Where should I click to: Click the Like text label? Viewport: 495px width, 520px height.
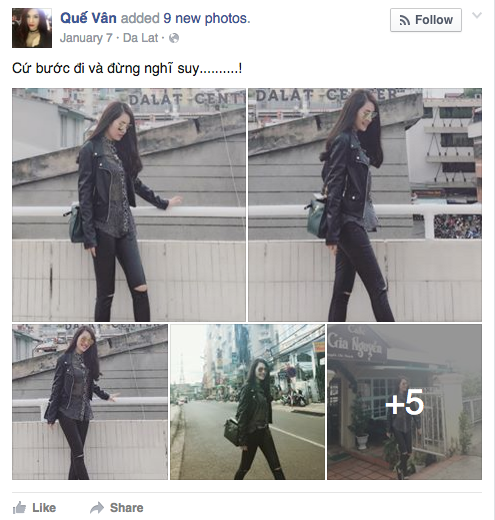[x=44, y=508]
